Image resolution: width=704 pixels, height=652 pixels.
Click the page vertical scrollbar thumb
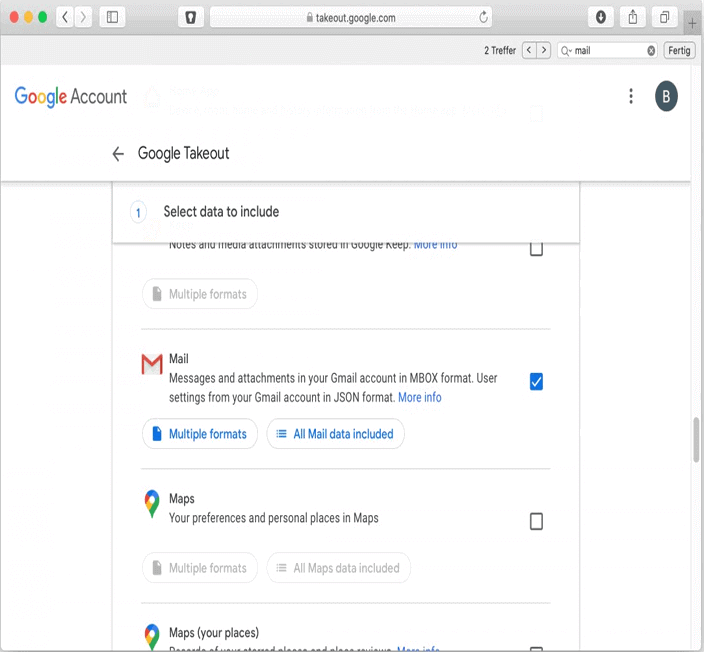(x=696, y=440)
